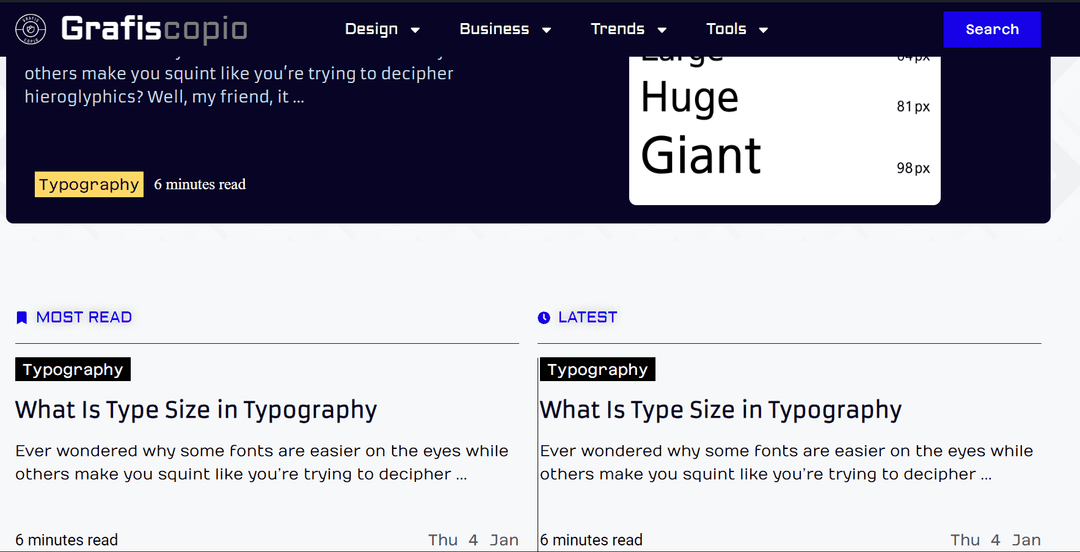This screenshot has height=552, width=1080.
Task: Open the Tools menu item
Action: pos(726,29)
